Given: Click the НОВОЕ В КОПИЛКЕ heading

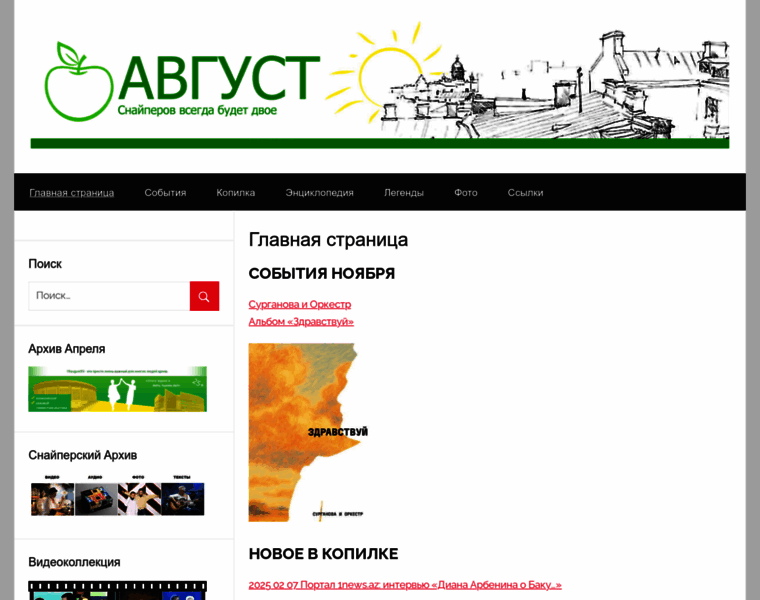Looking at the screenshot, I should point(323,553).
